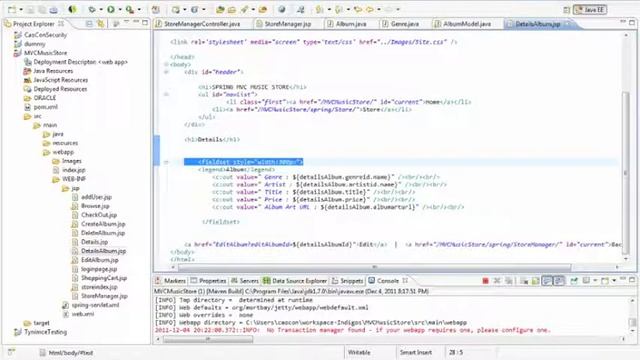This screenshot has height=360, width=640.
Task: Open the Snippets view tab
Action: (x=347, y=281)
